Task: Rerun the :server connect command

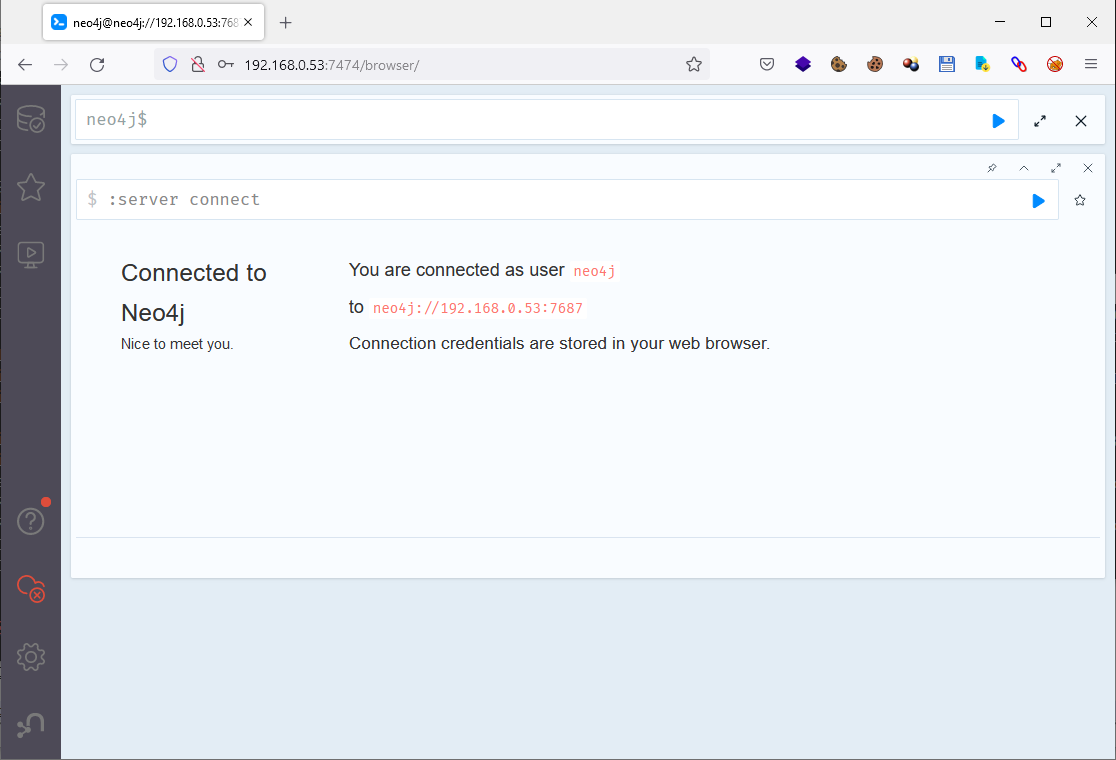Action: click(x=1038, y=201)
